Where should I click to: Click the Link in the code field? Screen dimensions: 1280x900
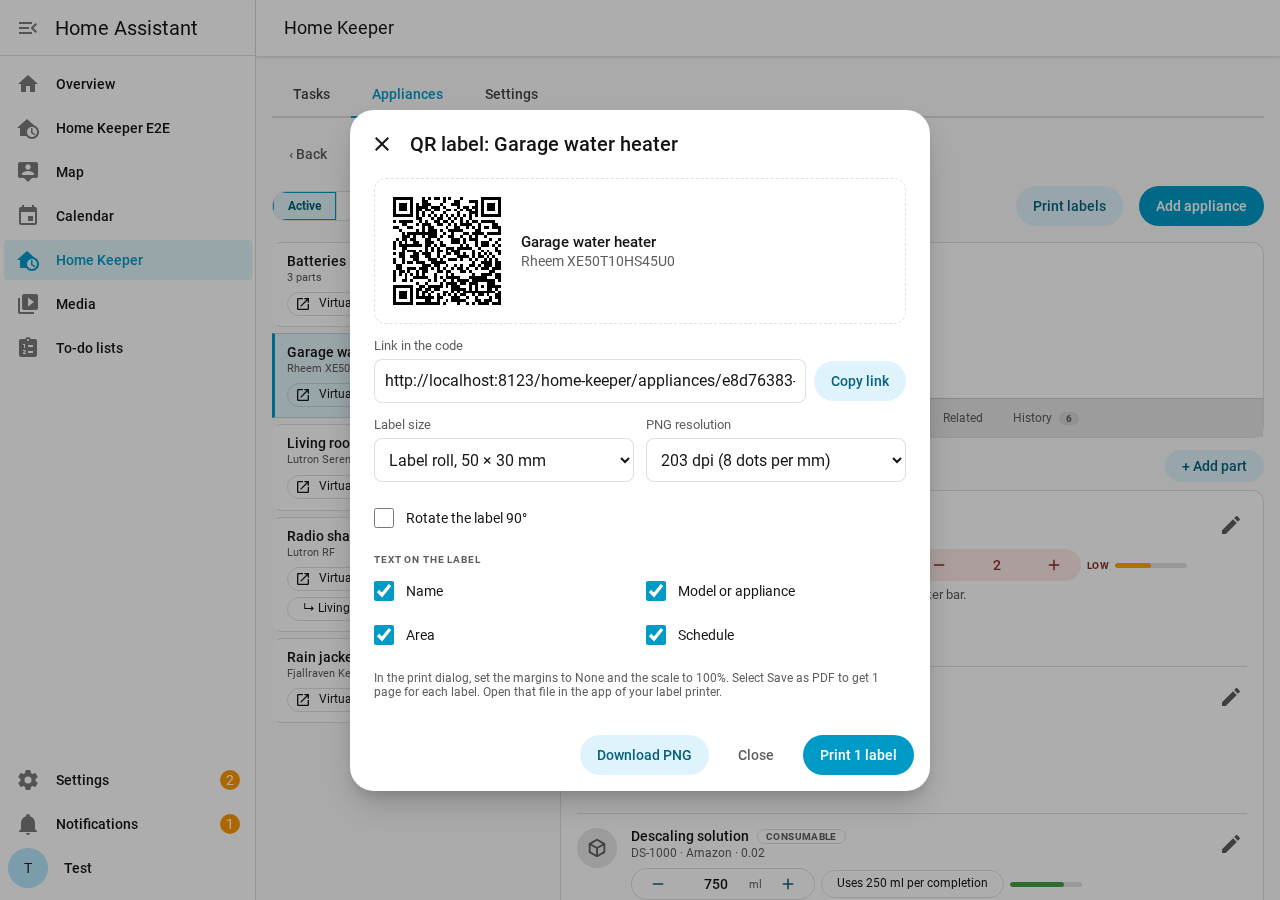click(x=590, y=381)
